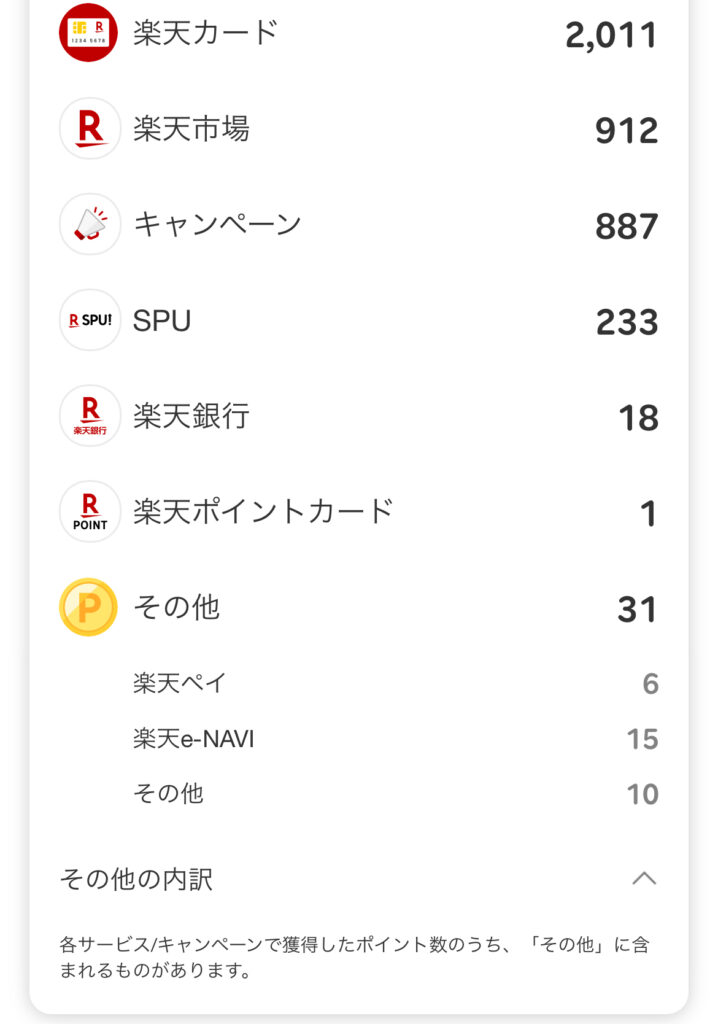This screenshot has width=718, height=1024.
Task: Tap the Rakuten Card icon
Action: click(x=89, y=33)
